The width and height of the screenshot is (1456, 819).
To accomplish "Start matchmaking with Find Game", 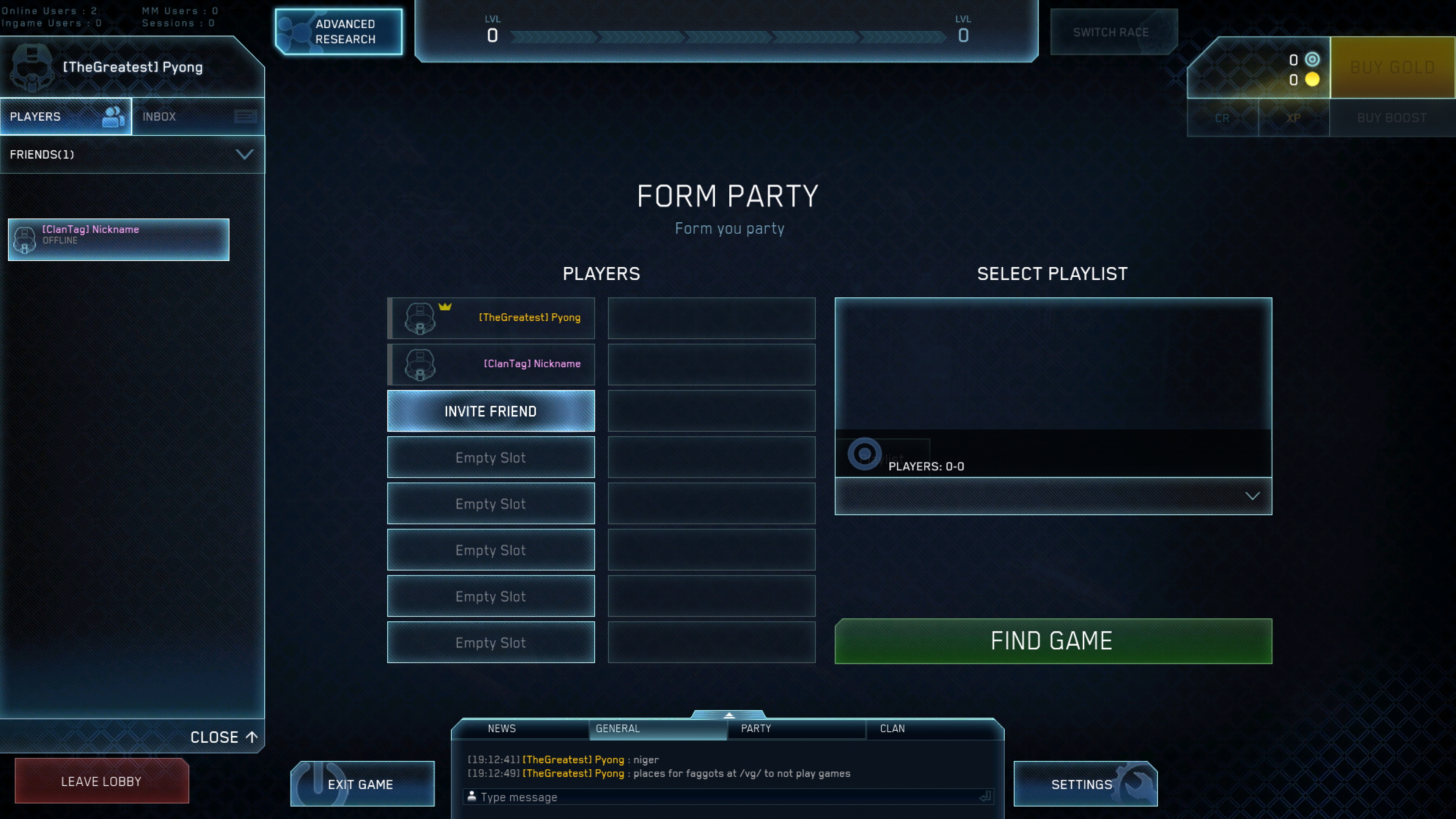I will 1053,641.
